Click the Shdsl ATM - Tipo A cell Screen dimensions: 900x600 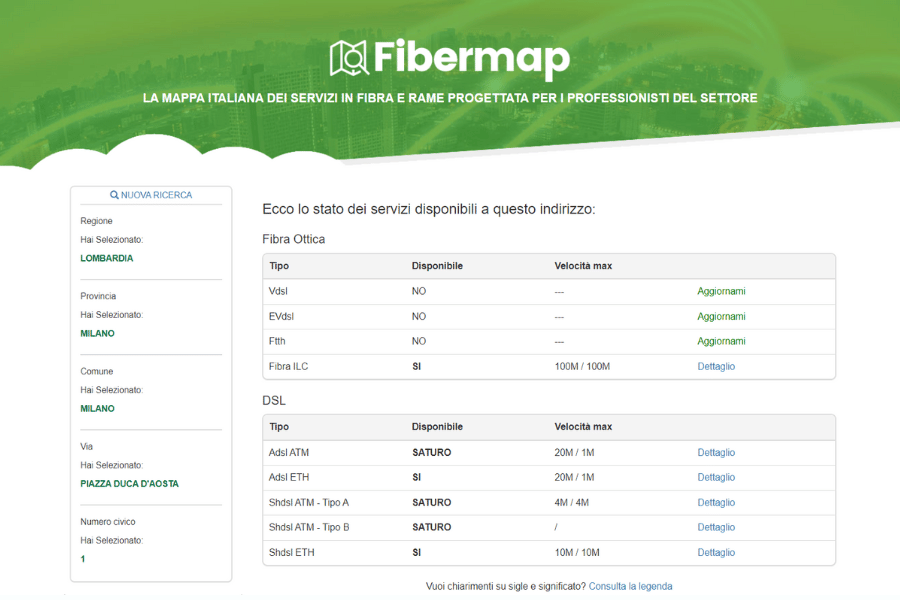click(x=309, y=502)
